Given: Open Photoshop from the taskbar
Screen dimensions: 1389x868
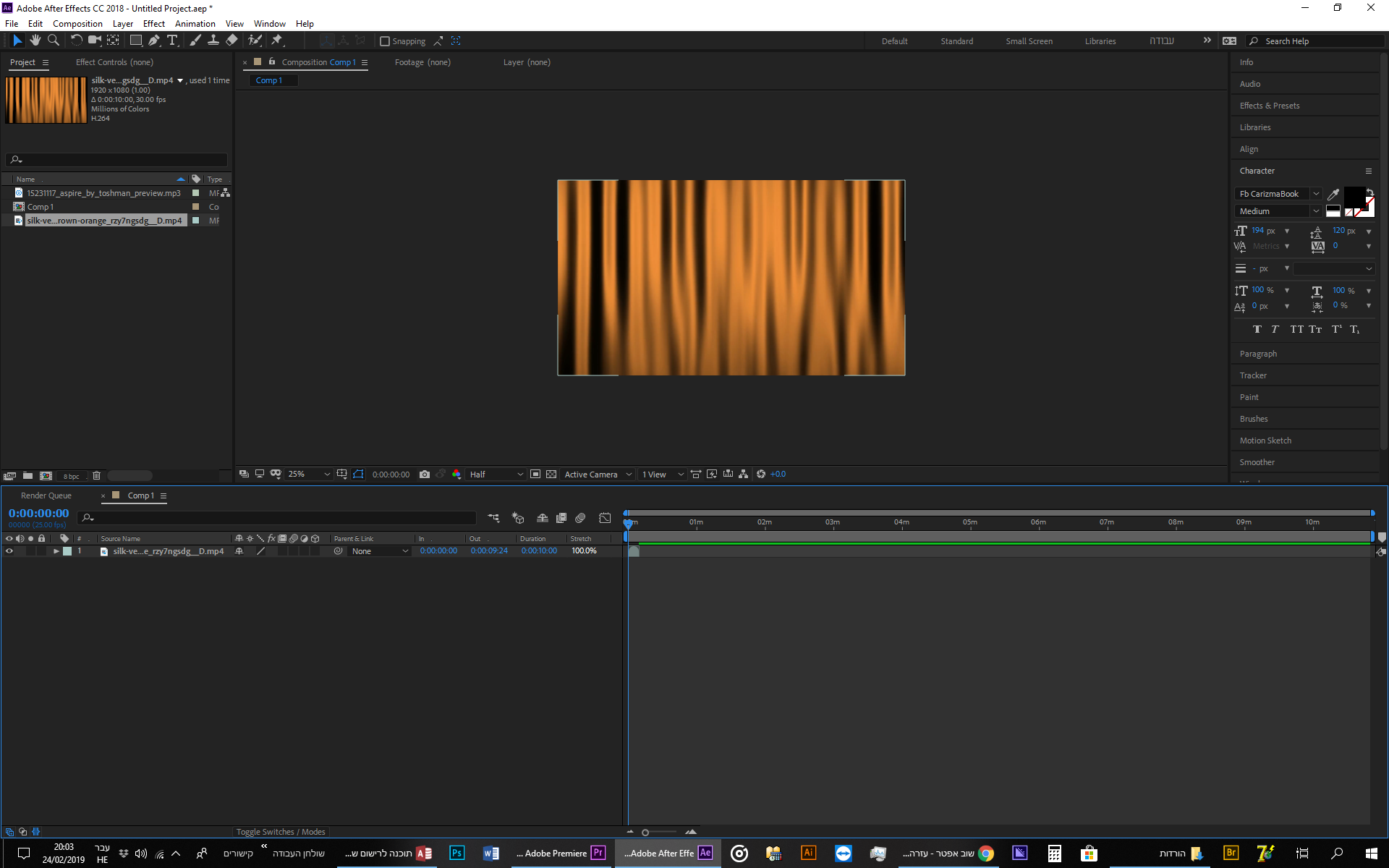Looking at the screenshot, I should click(x=456, y=853).
